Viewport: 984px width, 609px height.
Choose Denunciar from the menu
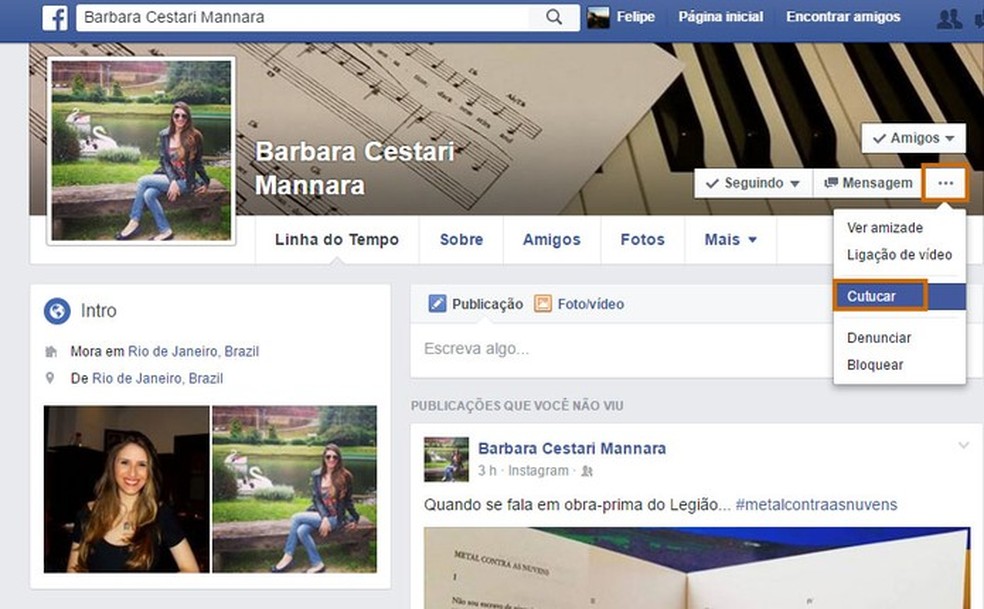(x=879, y=338)
